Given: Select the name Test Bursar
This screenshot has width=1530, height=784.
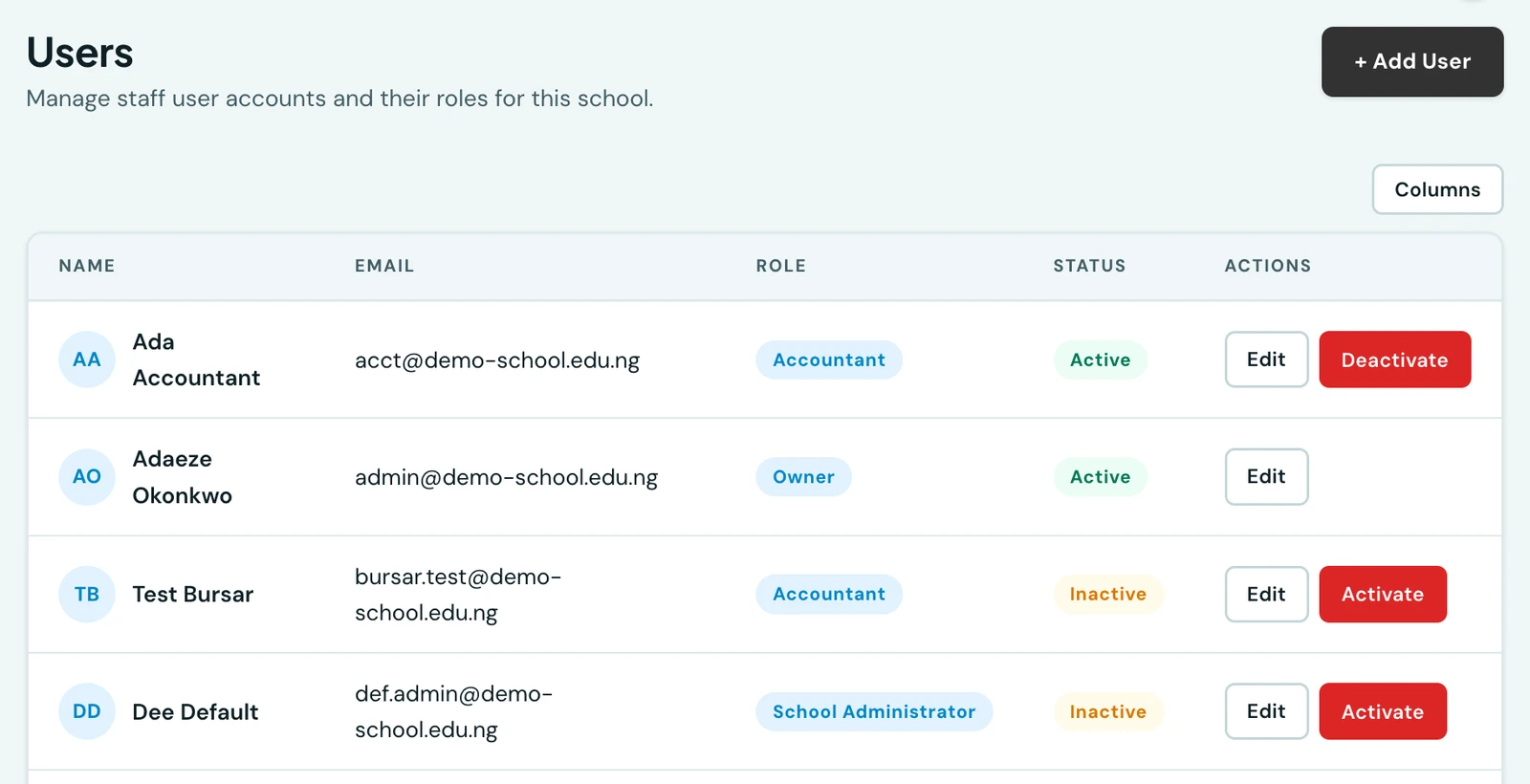Looking at the screenshot, I should pyautogui.click(x=193, y=594).
